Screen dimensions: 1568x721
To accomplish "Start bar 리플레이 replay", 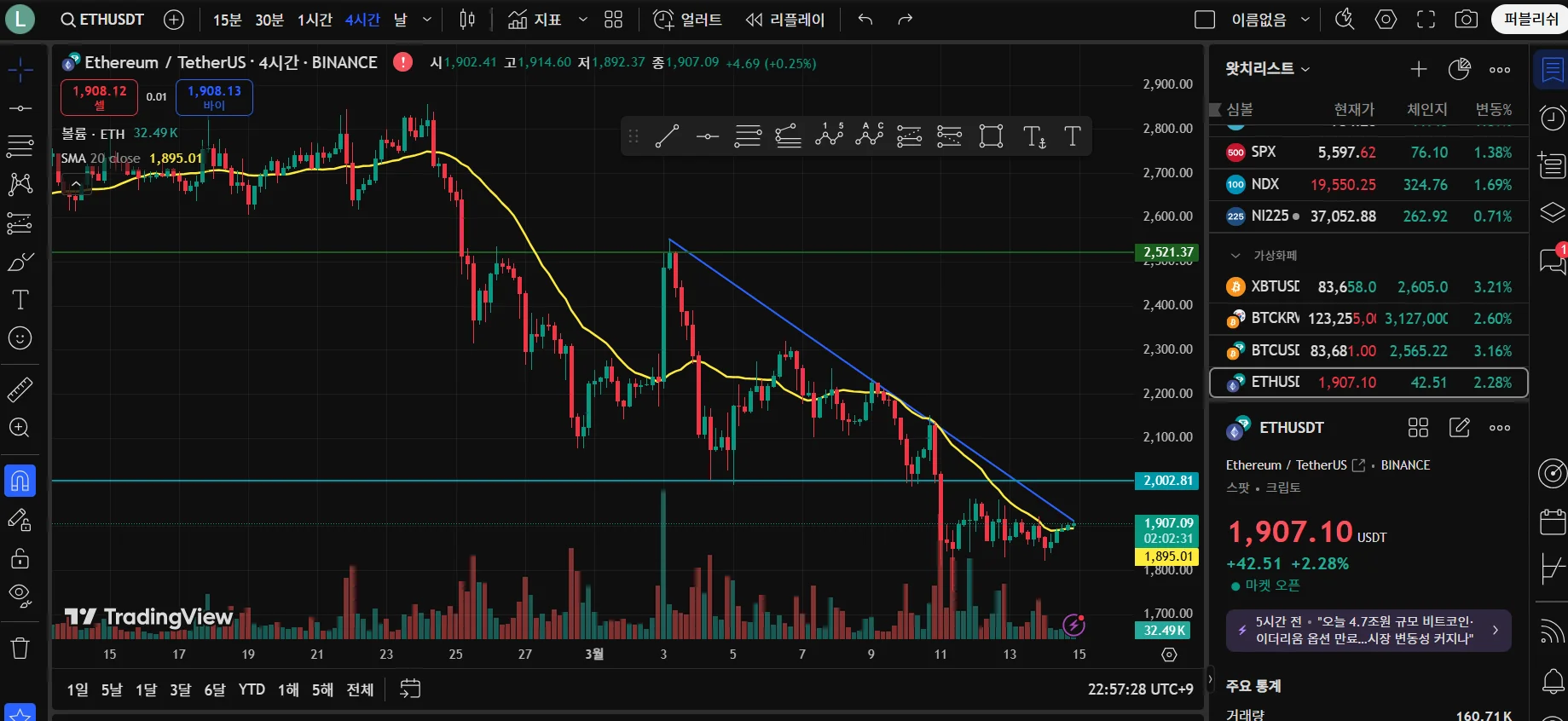I will [785, 20].
